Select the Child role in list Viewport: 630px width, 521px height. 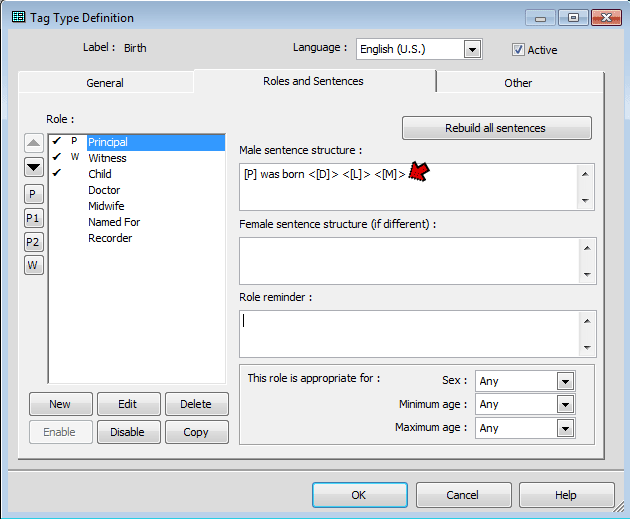point(100,174)
